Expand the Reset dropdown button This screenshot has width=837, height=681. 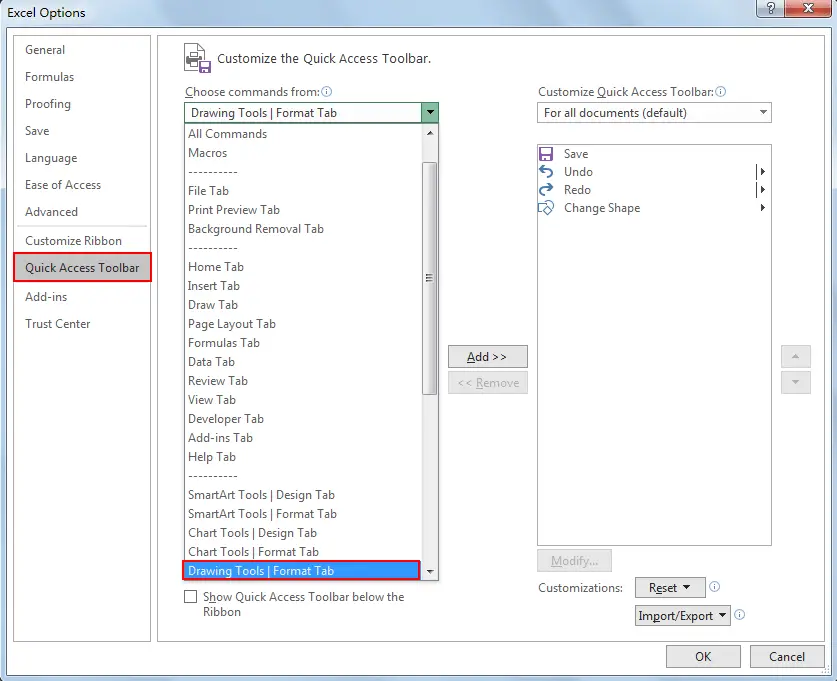(670, 588)
